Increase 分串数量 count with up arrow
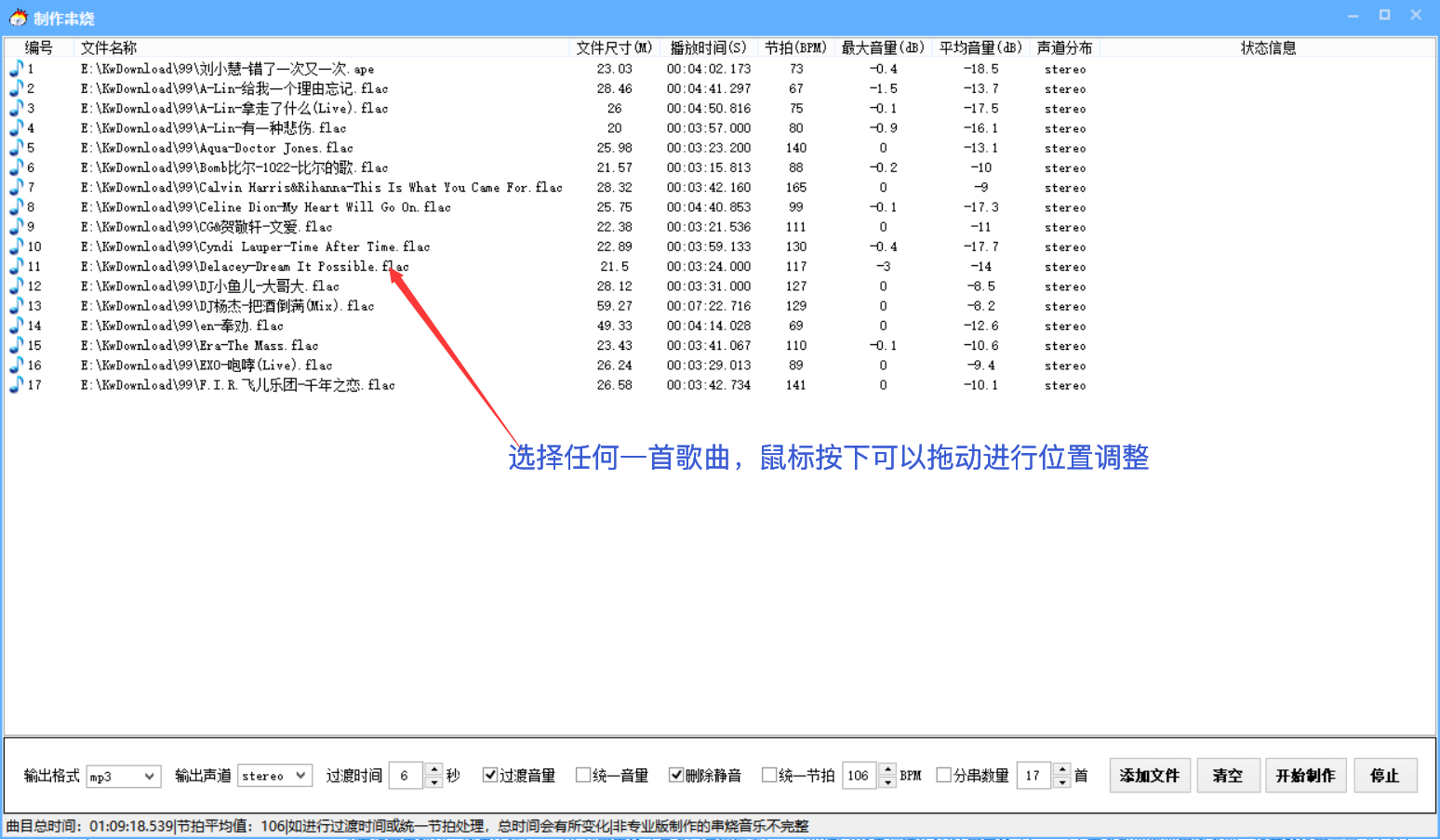Screen dimensions: 1440x840 [x=1062, y=768]
